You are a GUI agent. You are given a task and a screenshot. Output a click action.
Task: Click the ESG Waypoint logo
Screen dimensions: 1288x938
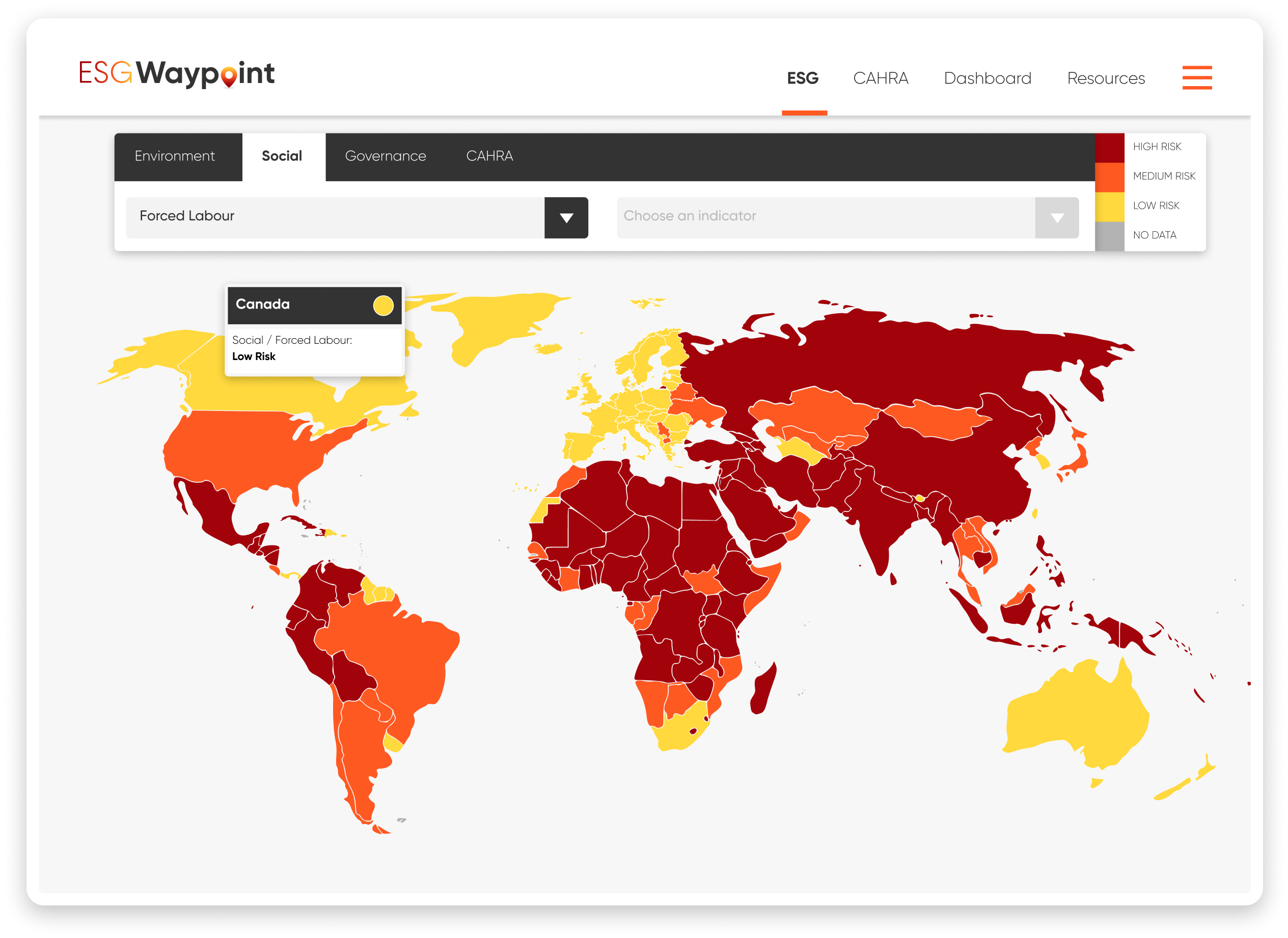[177, 74]
